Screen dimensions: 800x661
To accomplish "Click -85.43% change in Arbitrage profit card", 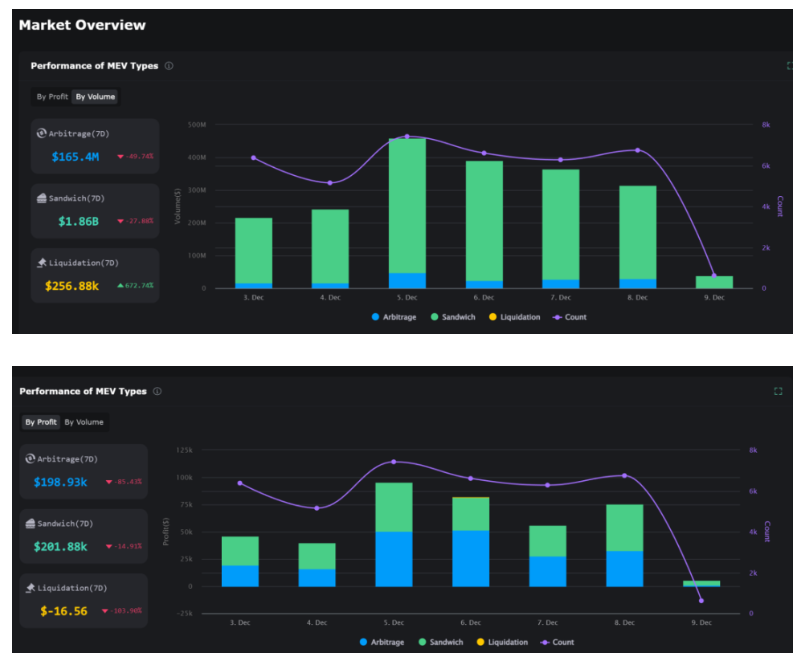I will pyautogui.click(x=124, y=482).
